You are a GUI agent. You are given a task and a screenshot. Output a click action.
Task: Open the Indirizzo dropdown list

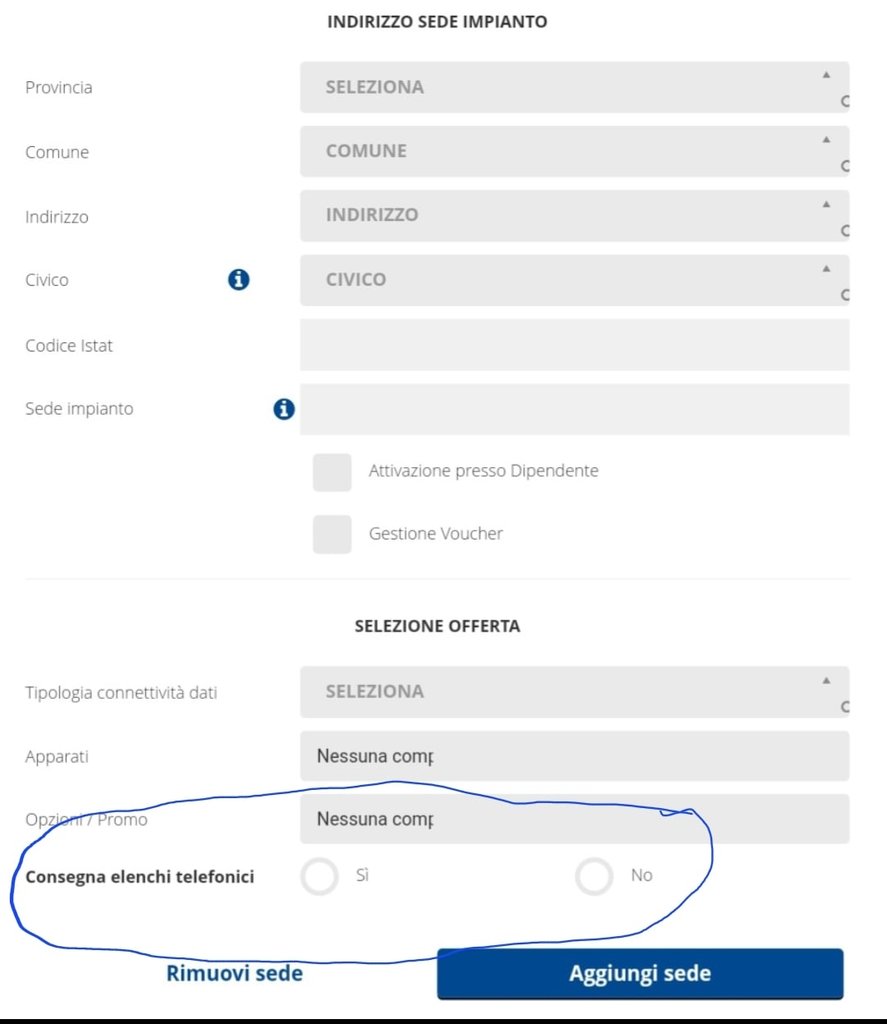tap(573, 216)
